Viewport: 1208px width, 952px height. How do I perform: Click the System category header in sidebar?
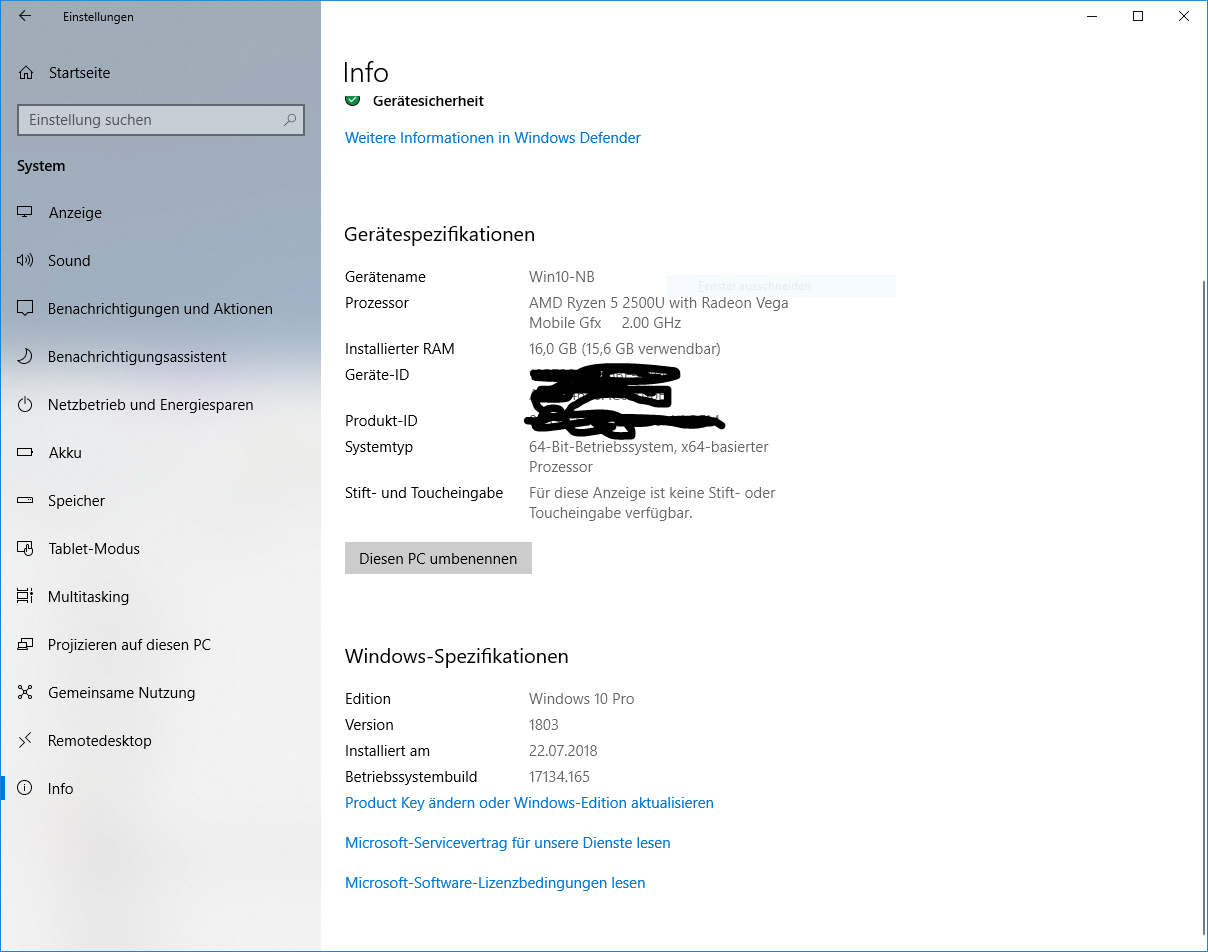[41, 166]
